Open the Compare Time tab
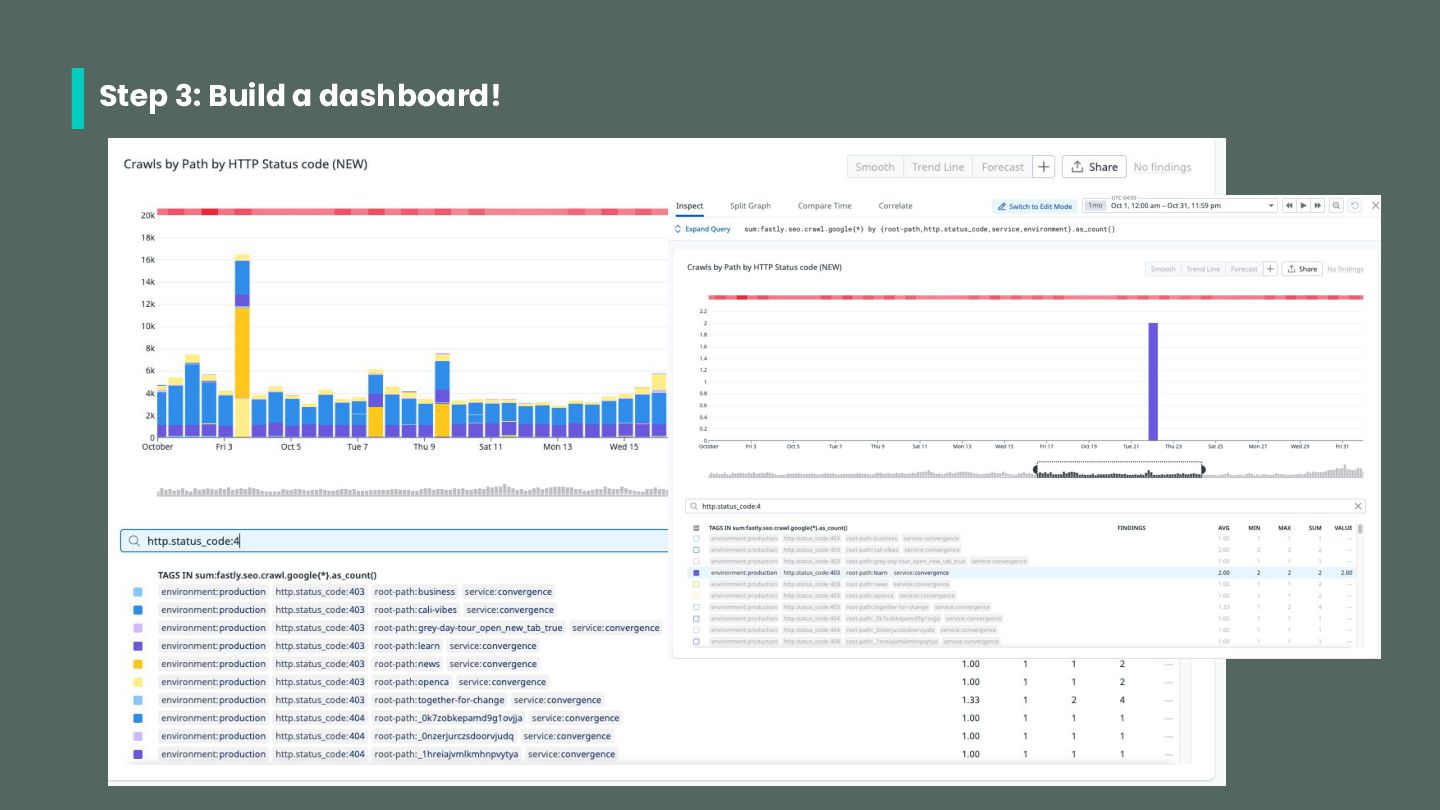1440x810 pixels. click(825, 206)
